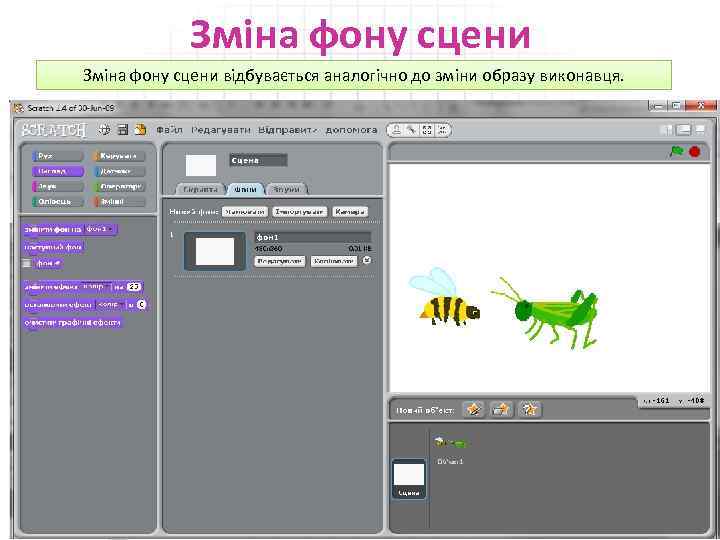
Task: Click the clear graphic effects block
Action: pos(73,323)
